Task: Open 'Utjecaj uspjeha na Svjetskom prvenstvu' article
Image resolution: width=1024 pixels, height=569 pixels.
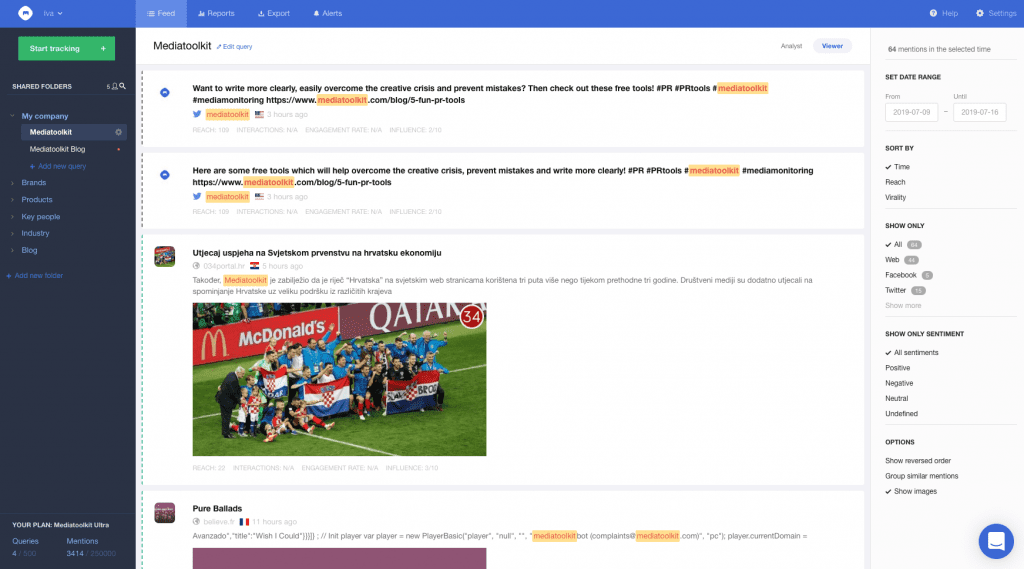Action: [317, 253]
